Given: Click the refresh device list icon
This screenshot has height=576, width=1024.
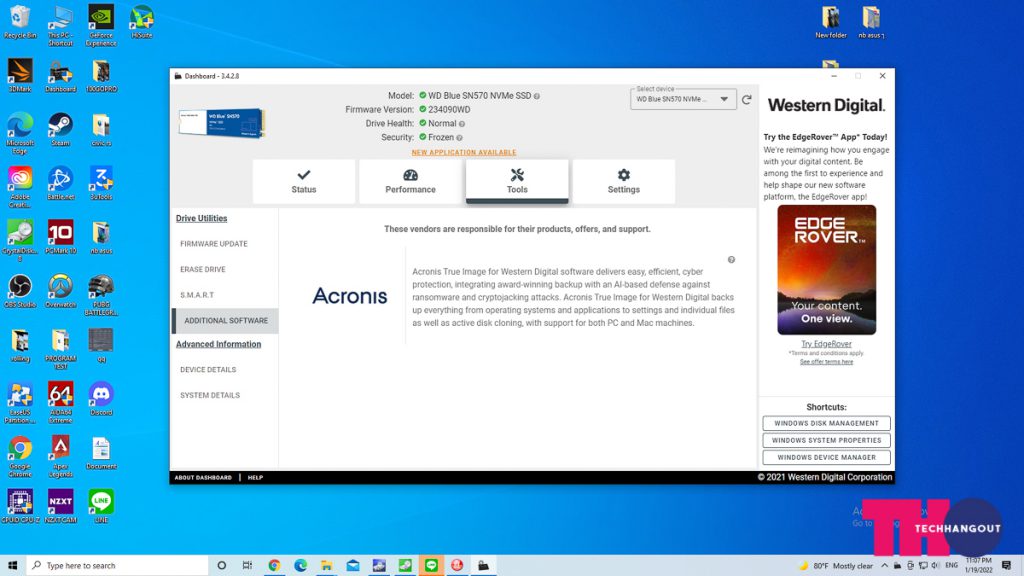Looking at the screenshot, I should pyautogui.click(x=746, y=99).
